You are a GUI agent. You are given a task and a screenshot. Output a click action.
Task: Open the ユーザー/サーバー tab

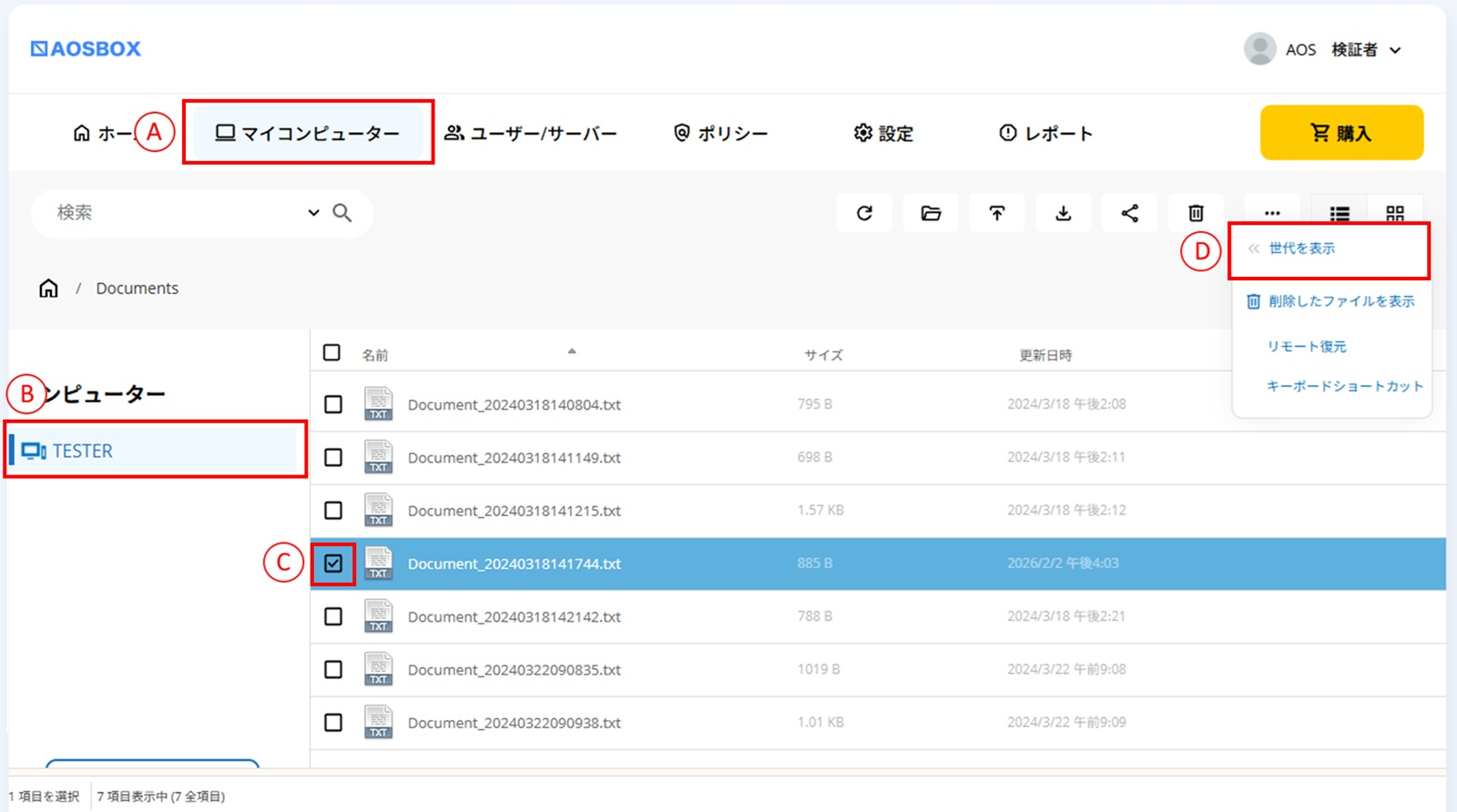click(x=530, y=133)
